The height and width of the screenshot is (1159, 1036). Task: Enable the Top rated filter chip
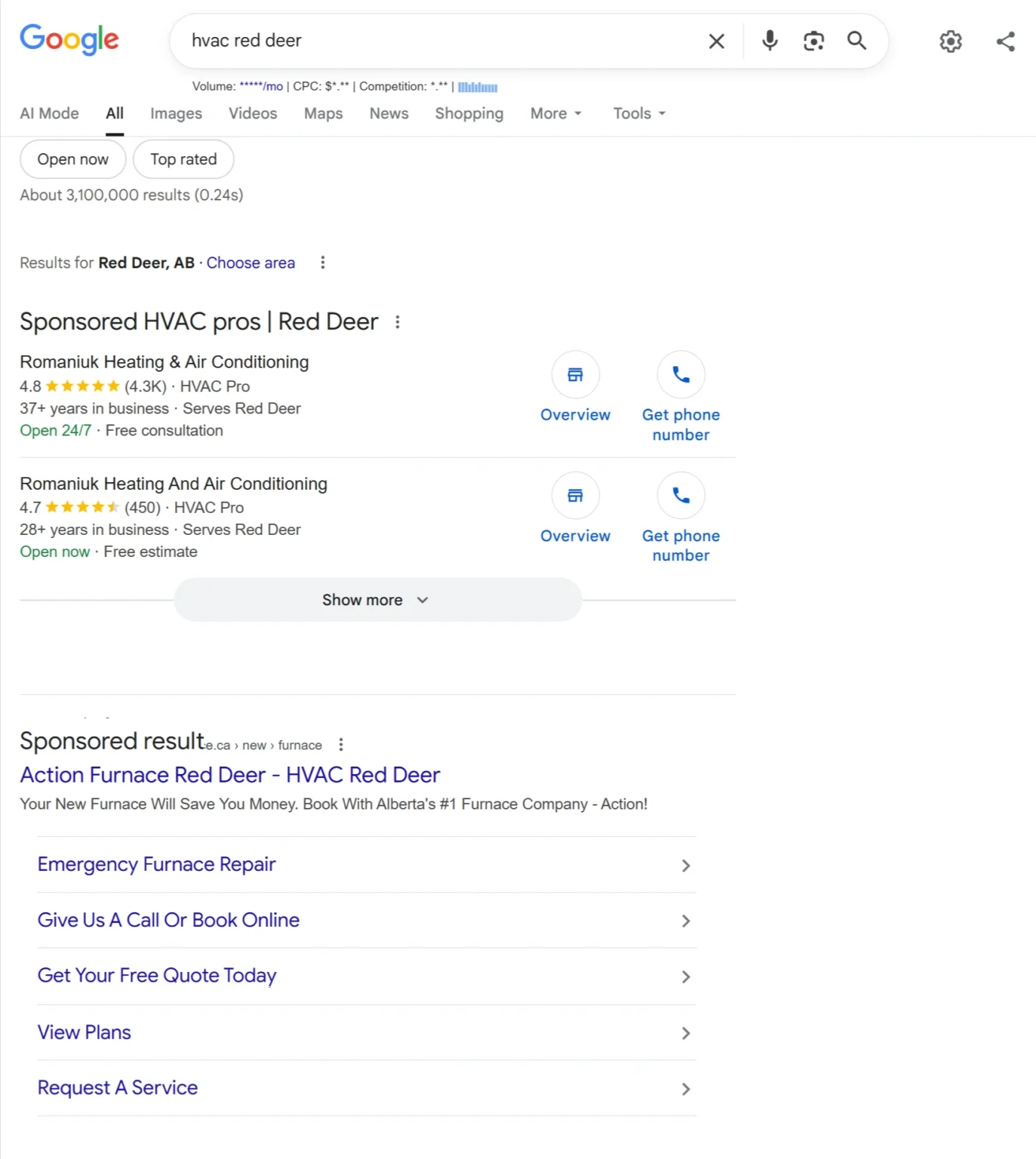point(183,159)
